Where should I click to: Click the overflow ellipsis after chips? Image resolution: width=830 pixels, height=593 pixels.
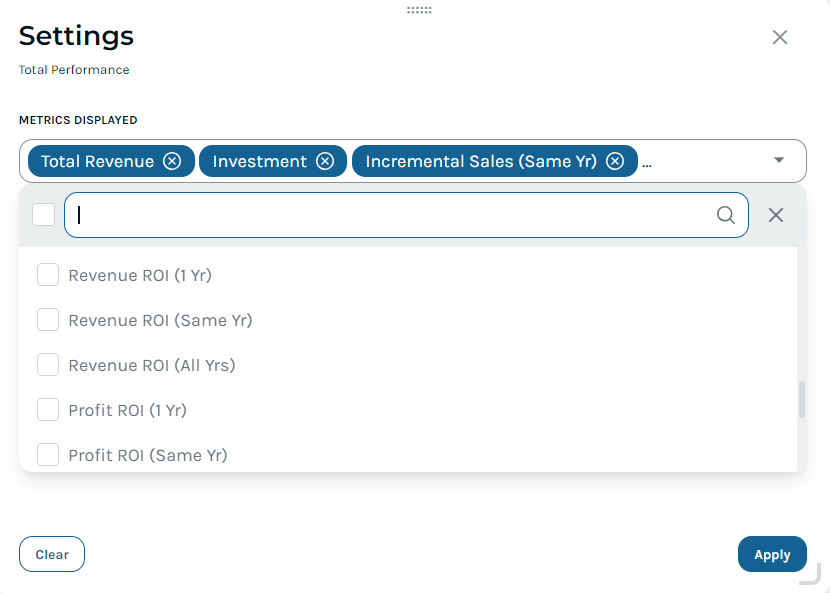[647, 165]
